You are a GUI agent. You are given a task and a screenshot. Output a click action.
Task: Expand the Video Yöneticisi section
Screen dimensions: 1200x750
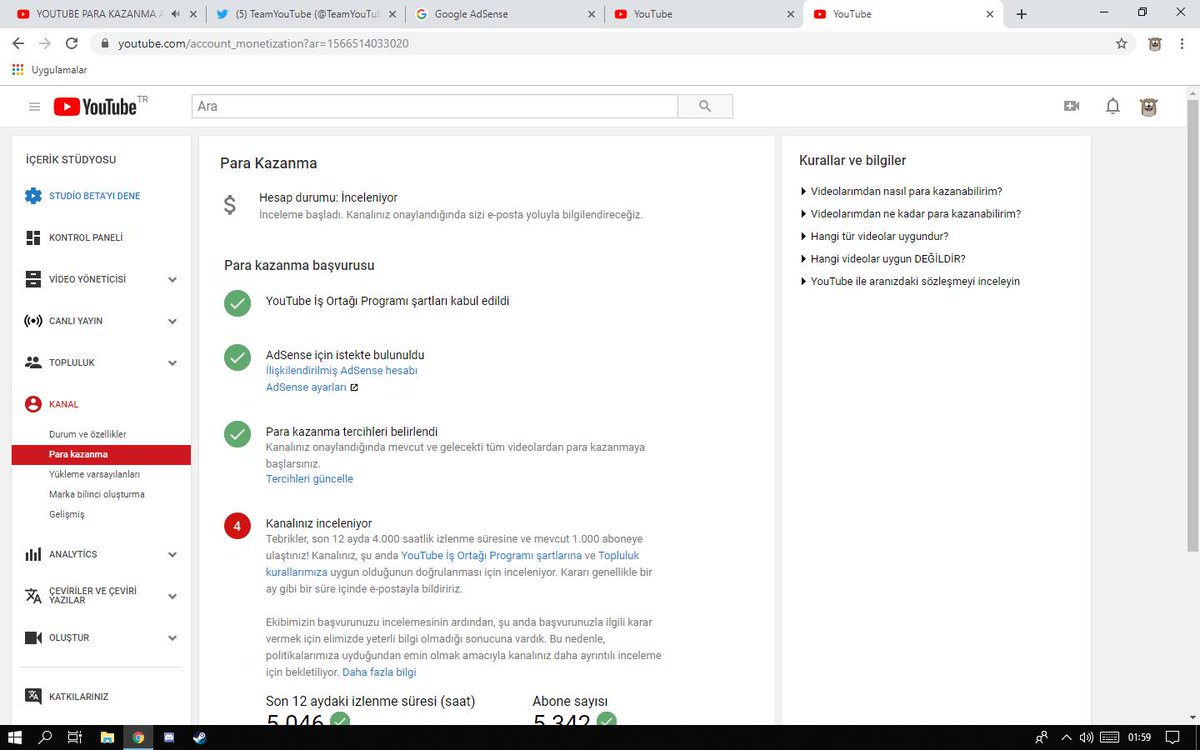172,280
